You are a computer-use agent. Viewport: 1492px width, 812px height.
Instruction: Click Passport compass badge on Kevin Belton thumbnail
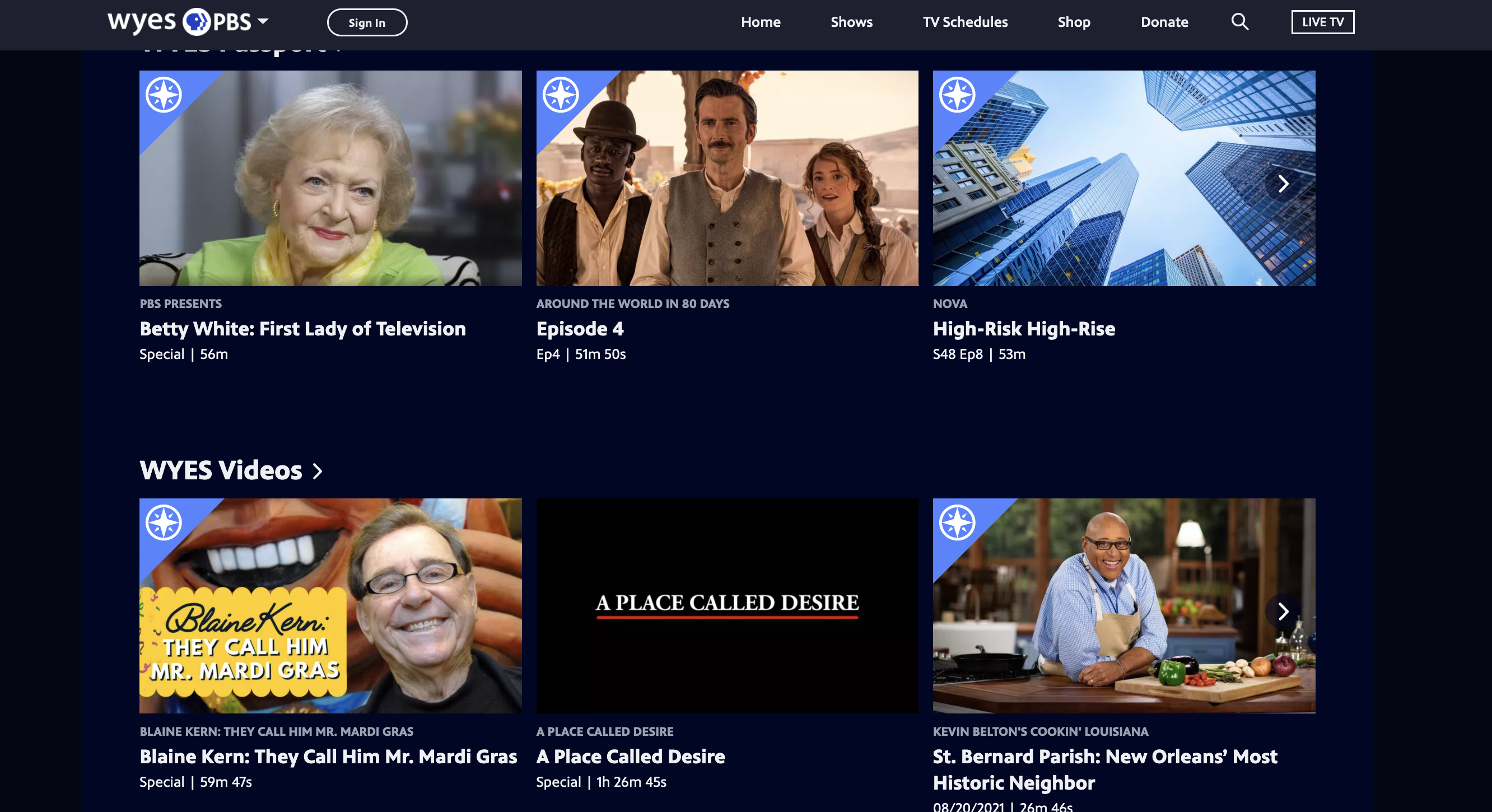tap(957, 522)
